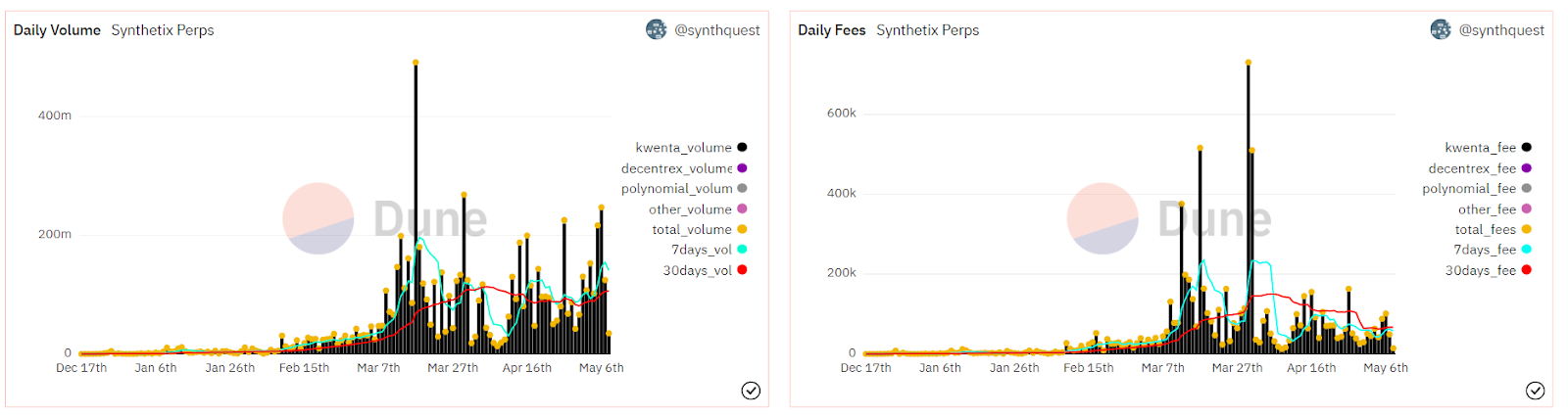Click the verified checkmark icon on Daily Fees chart
The image size is (1568, 417).
(x=1536, y=391)
